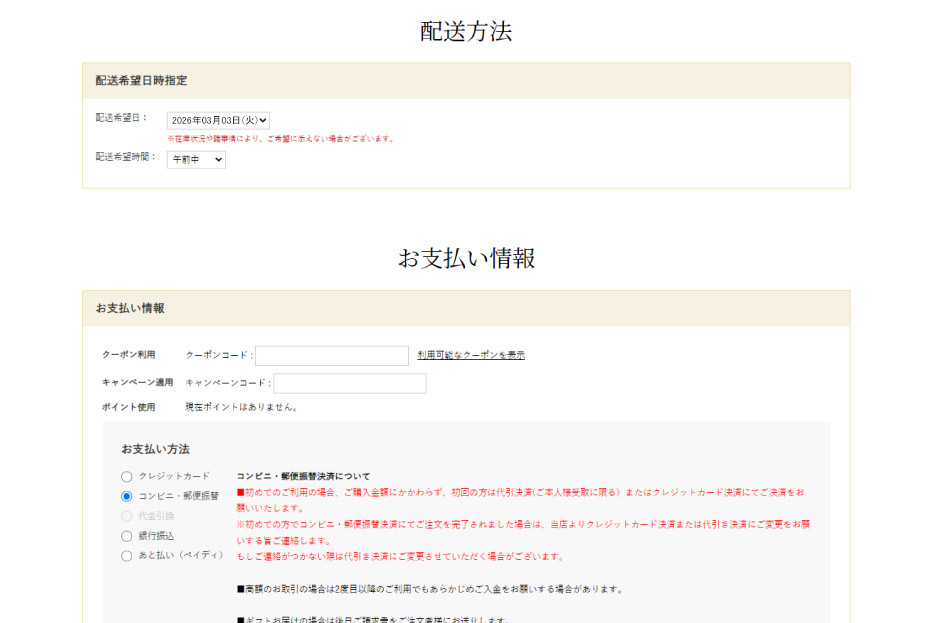The width and height of the screenshot is (945, 623).
Task: Click the ポイント使用 label
Action: [x=129, y=407]
